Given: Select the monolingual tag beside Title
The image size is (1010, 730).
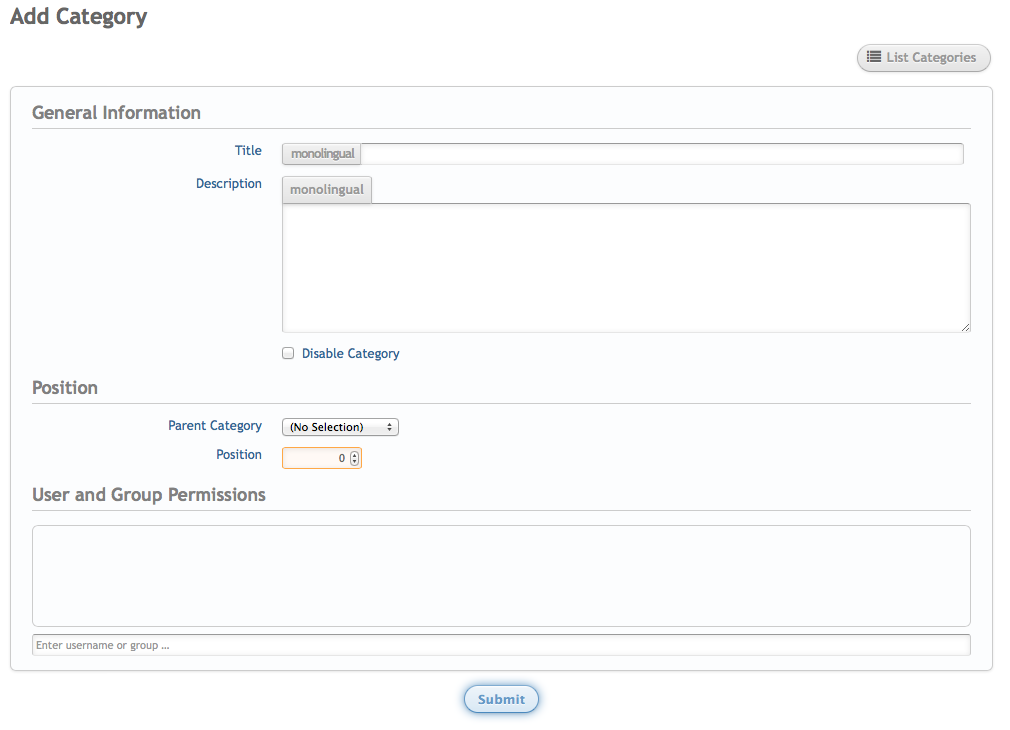Looking at the screenshot, I should click(322, 154).
